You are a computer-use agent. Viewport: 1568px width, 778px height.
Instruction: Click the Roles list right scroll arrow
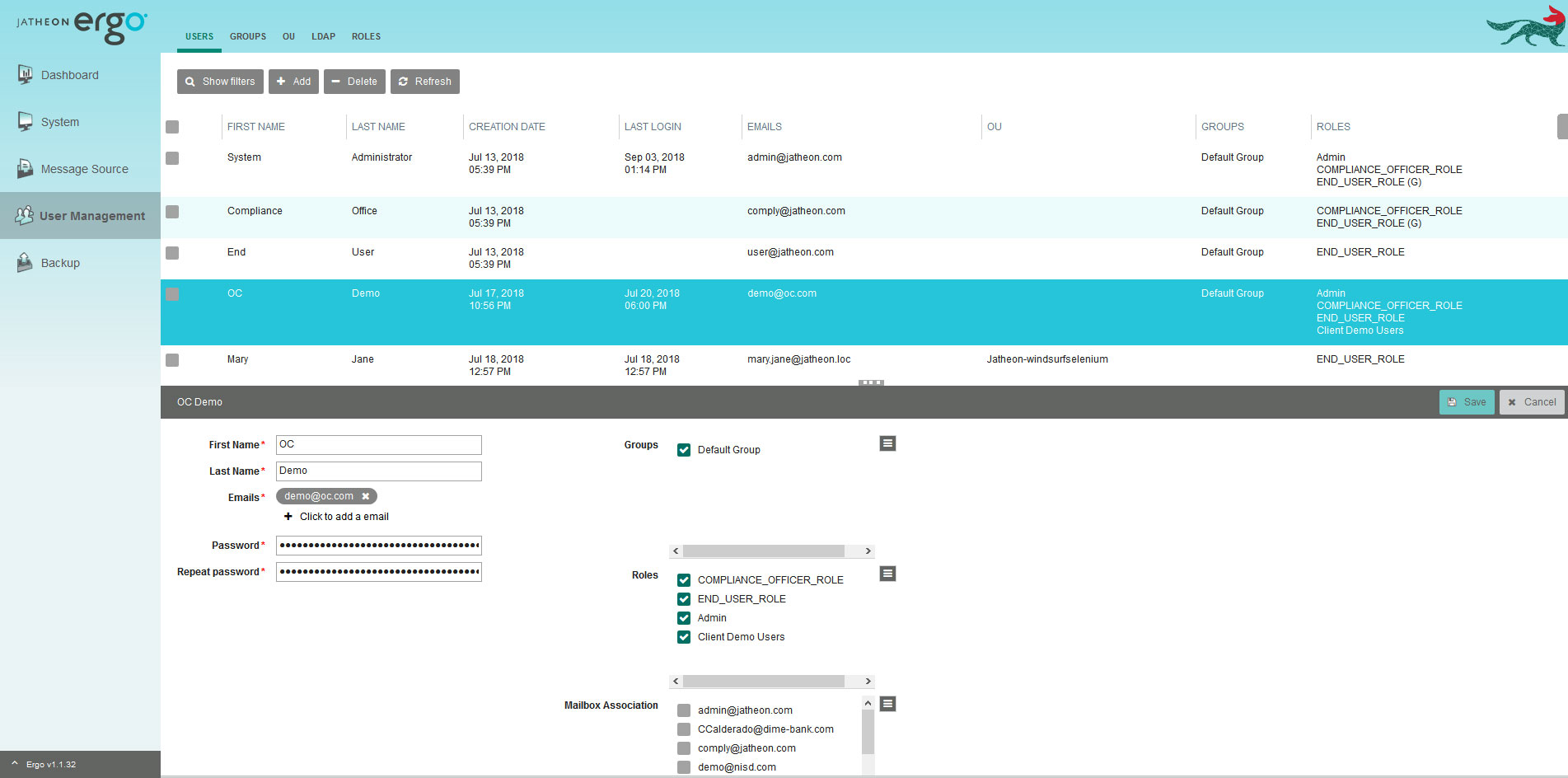coord(868,682)
